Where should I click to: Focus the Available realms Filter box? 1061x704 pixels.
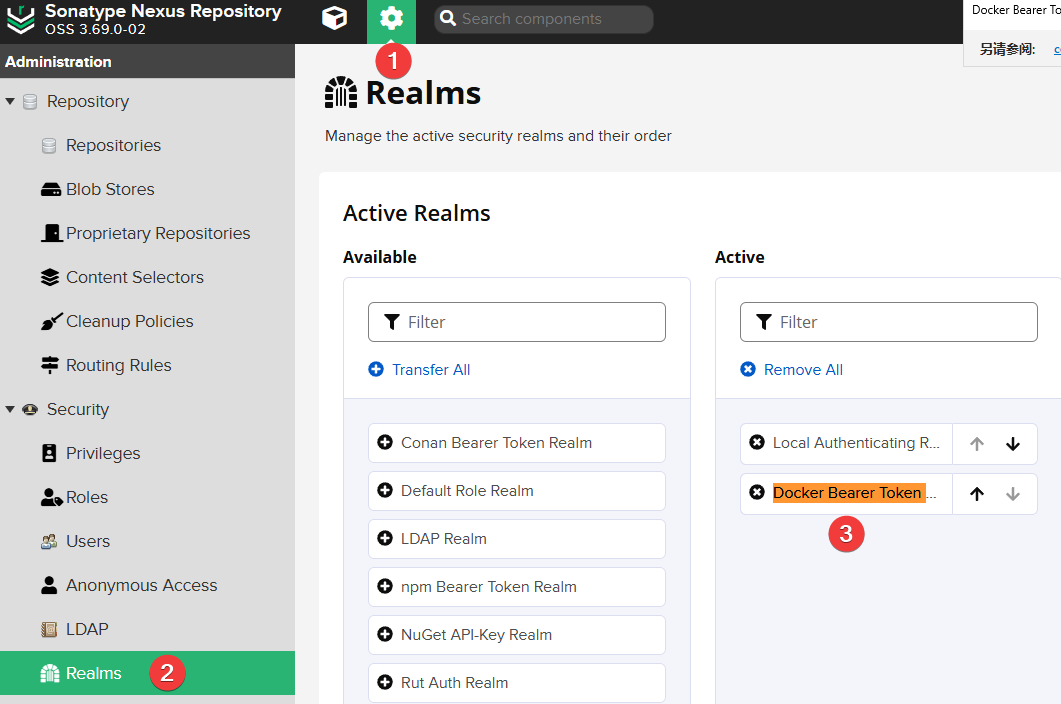(x=530, y=322)
